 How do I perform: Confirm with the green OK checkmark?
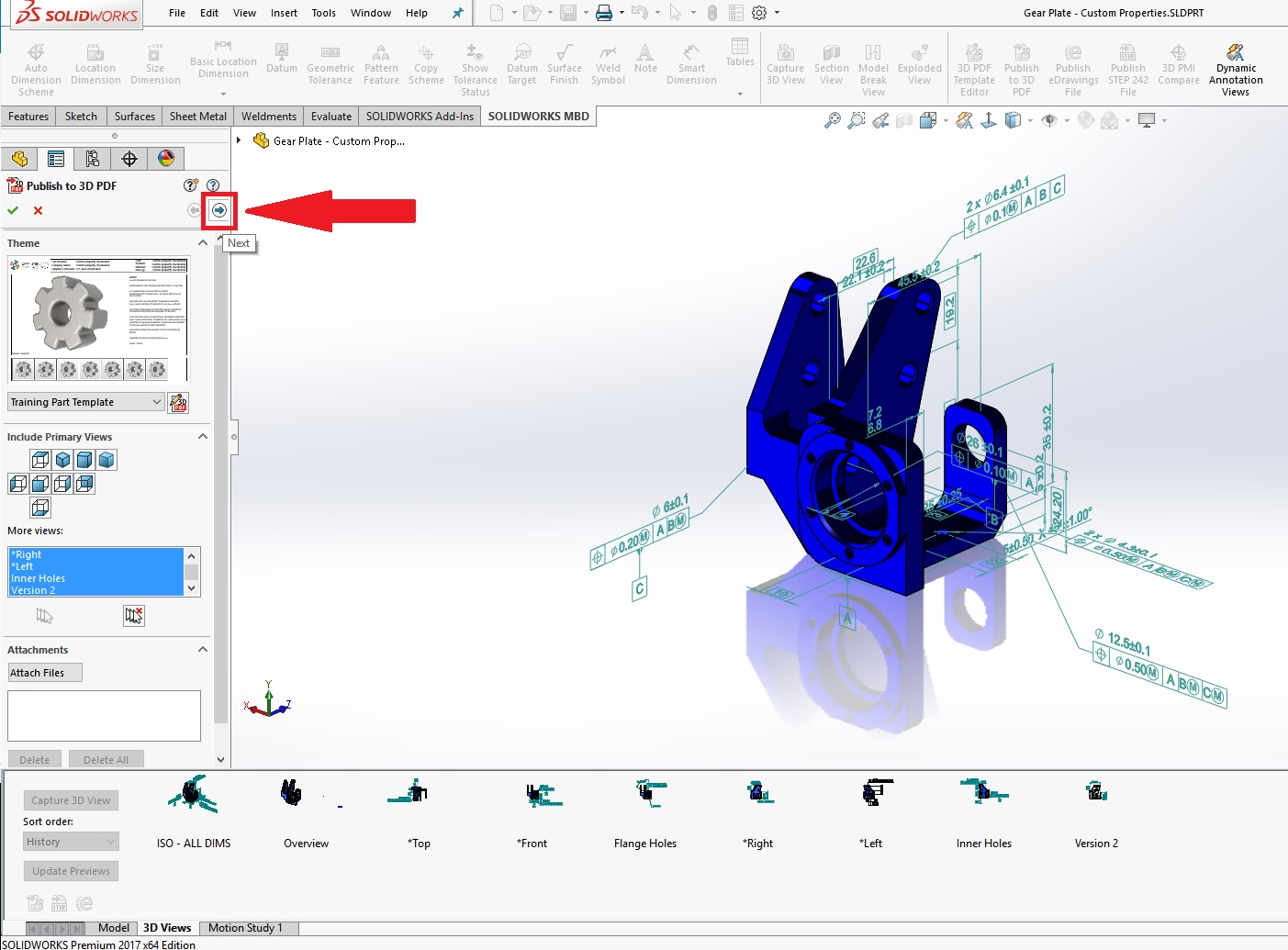13,210
